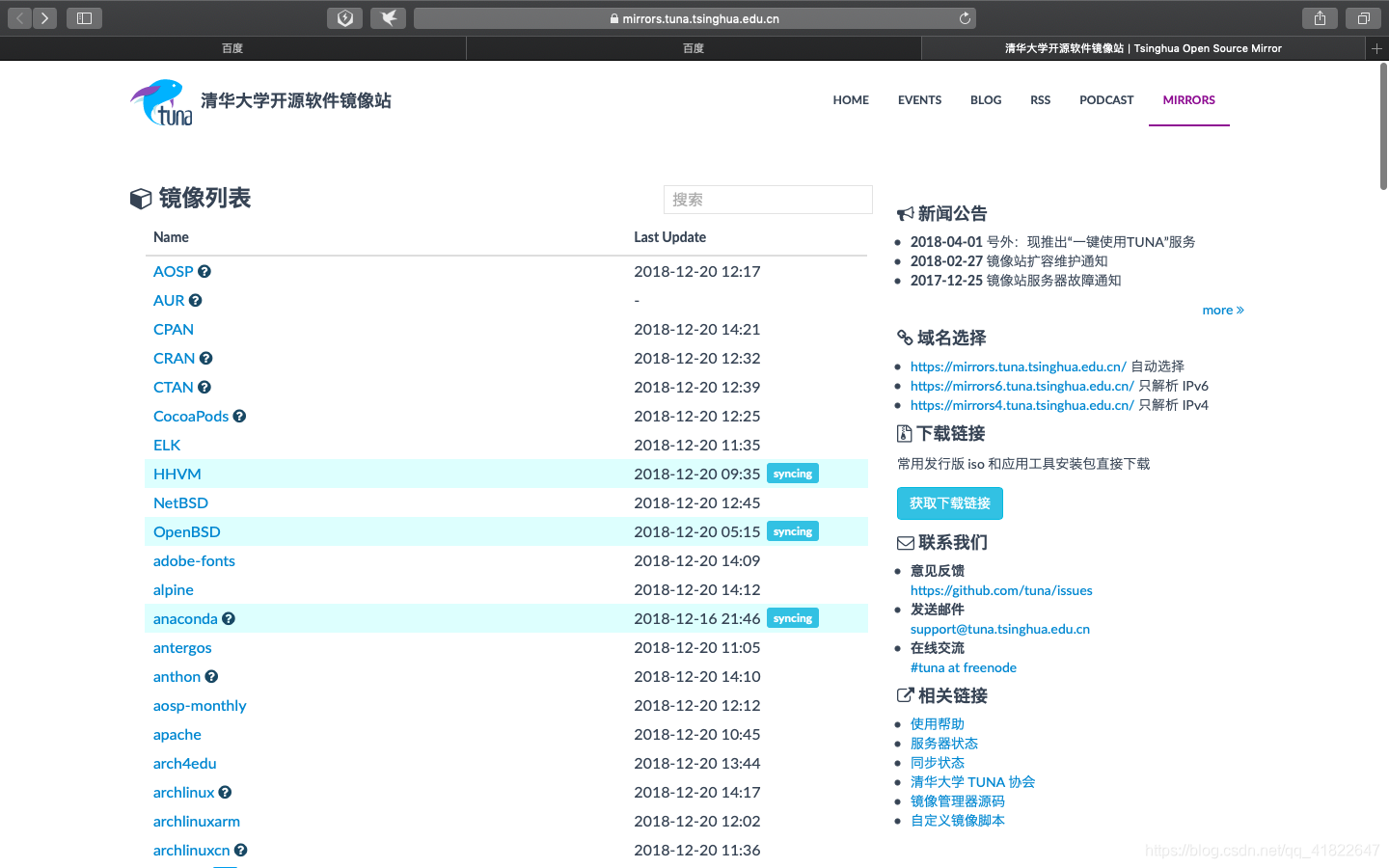Open the 自定义镜像脚本 link

[x=958, y=821]
